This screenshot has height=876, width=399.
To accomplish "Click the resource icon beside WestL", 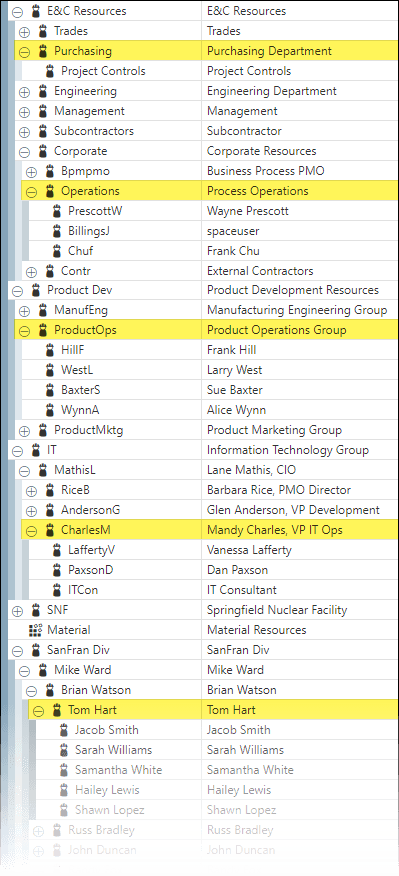I will 50,370.
